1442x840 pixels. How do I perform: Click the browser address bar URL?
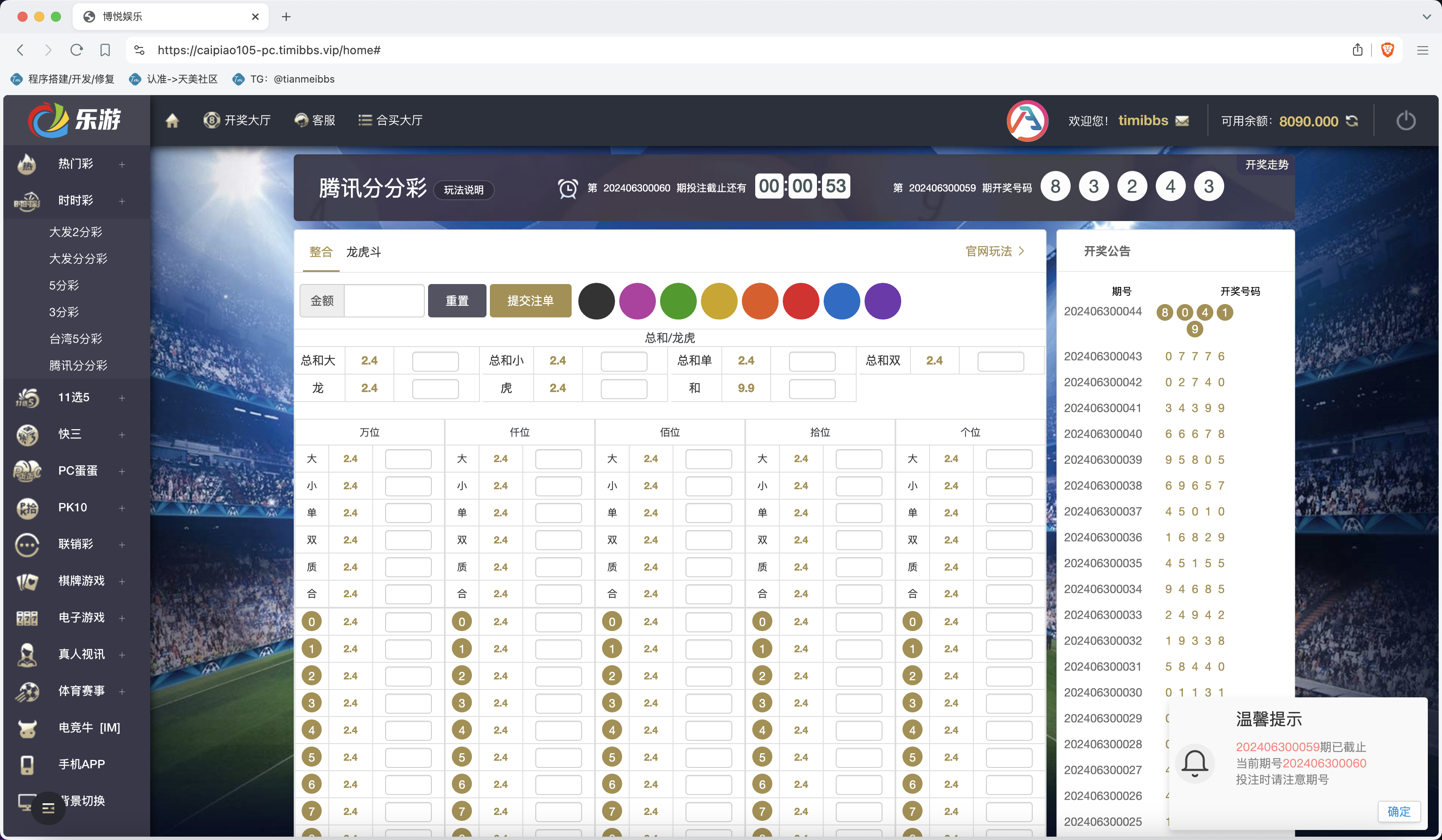pyautogui.click(x=269, y=50)
